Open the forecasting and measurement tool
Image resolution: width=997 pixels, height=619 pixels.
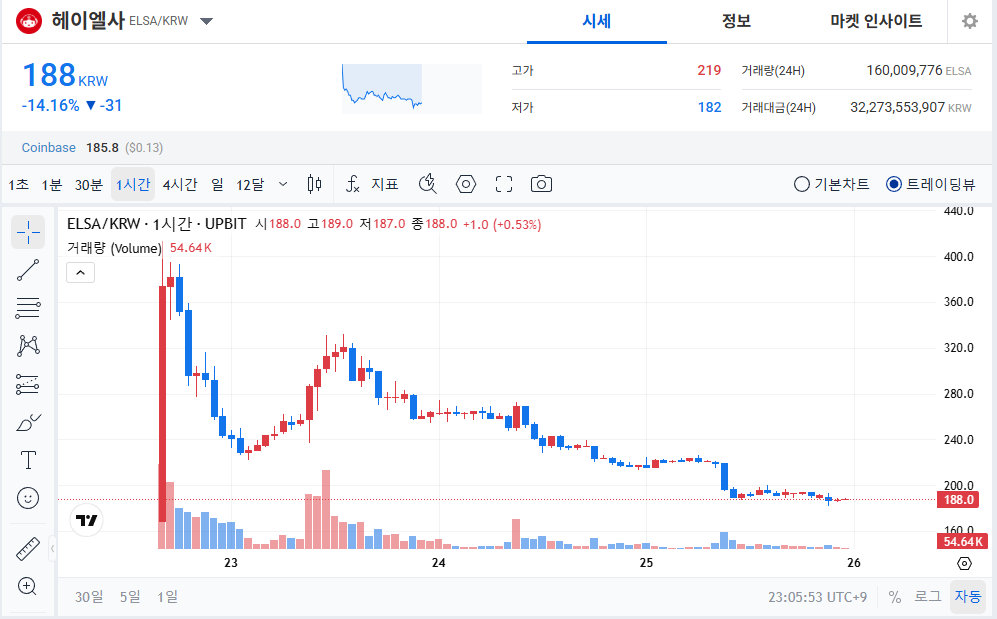[x=28, y=384]
